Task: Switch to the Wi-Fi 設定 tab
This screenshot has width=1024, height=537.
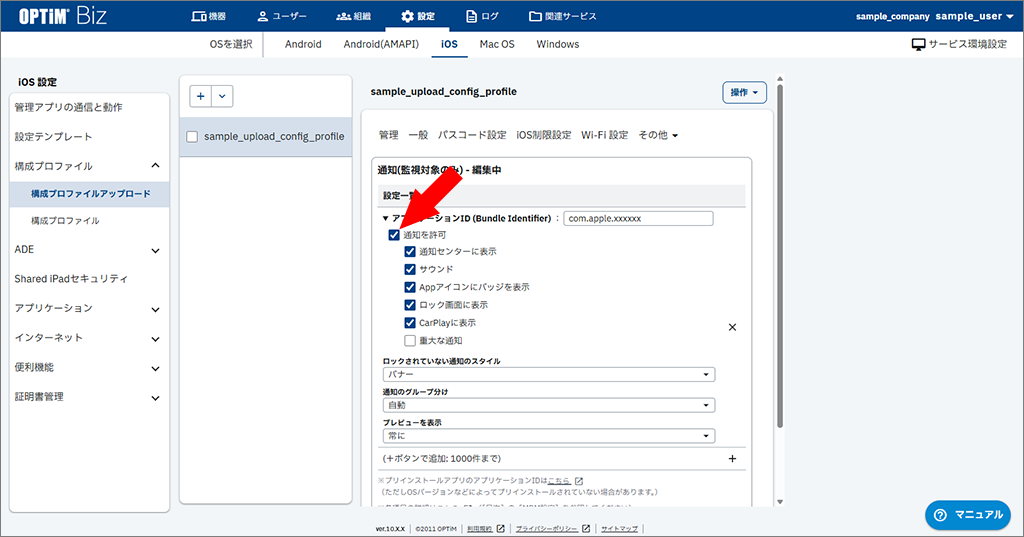Action: 604,135
